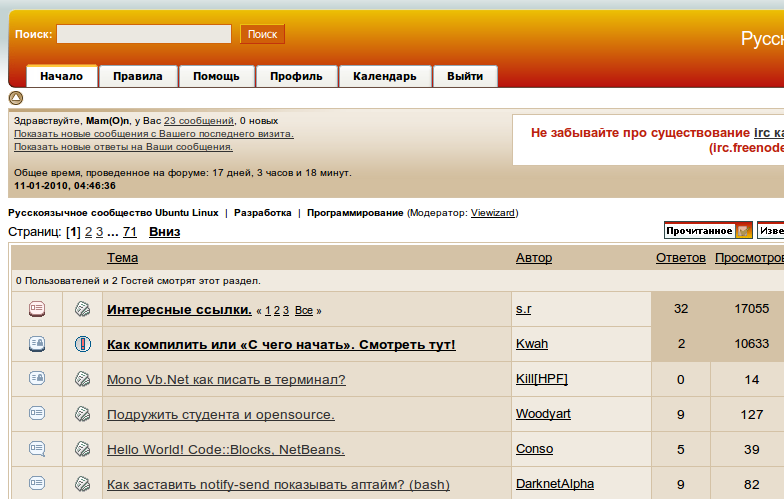The width and height of the screenshot is (784, 499).
Task: Focus the Поиск search input field
Action: [x=144, y=34]
